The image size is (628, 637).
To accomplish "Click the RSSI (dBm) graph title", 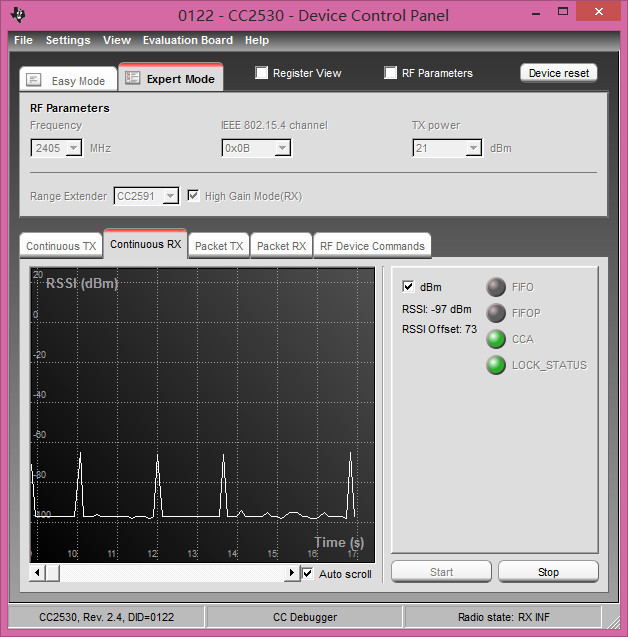I will pyautogui.click(x=82, y=283).
